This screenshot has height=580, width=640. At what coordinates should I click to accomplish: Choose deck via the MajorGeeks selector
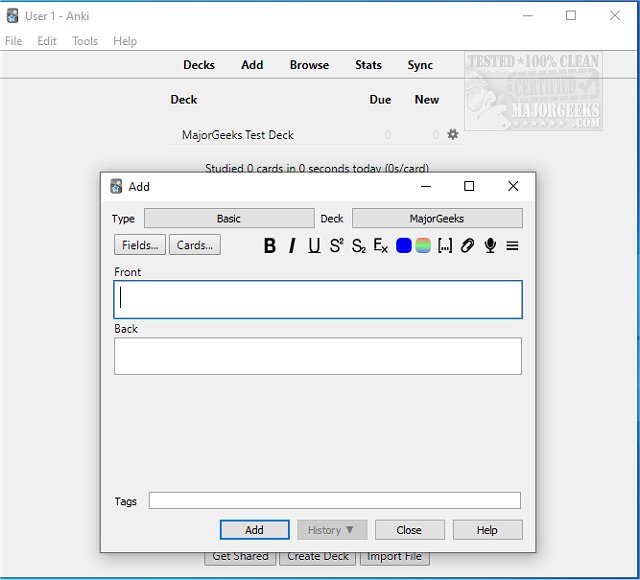[437, 218]
